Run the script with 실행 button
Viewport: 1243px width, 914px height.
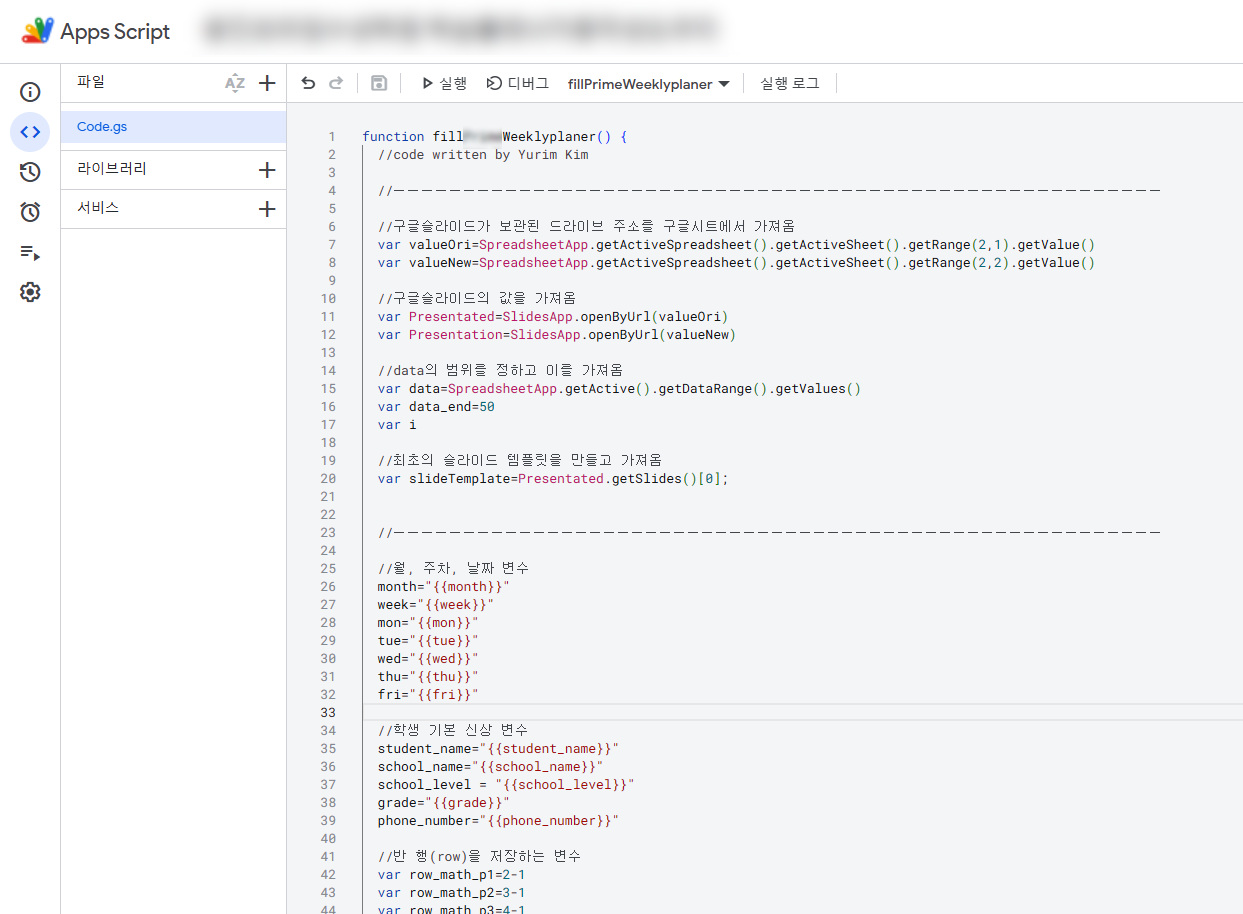(442, 84)
